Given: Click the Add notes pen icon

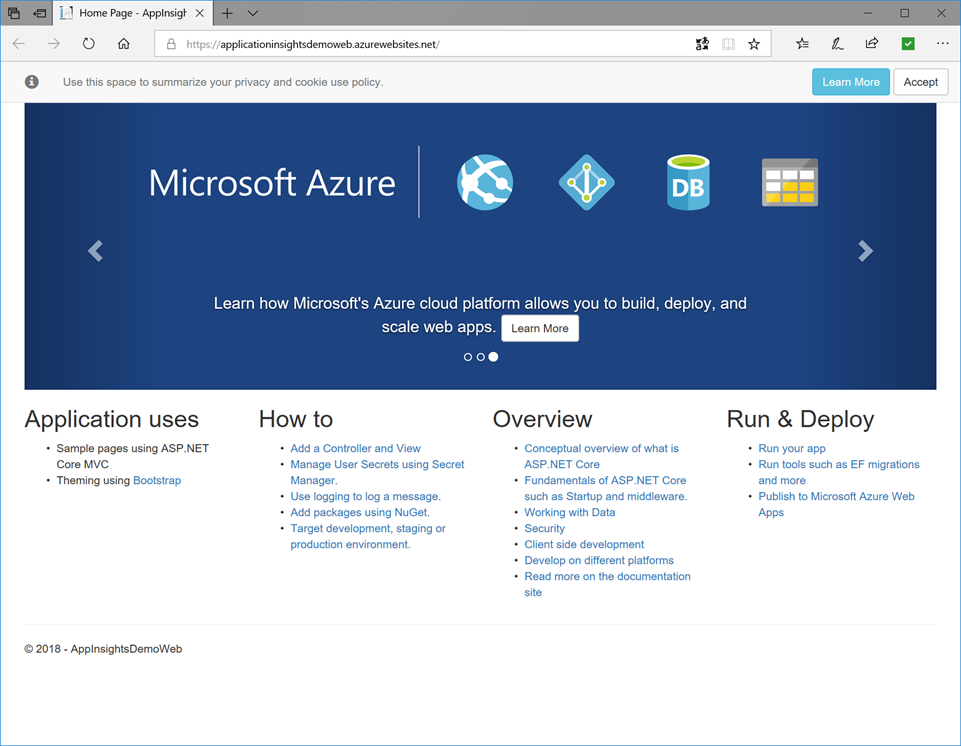Looking at the screenshot, I should click(x=837, y=44).
